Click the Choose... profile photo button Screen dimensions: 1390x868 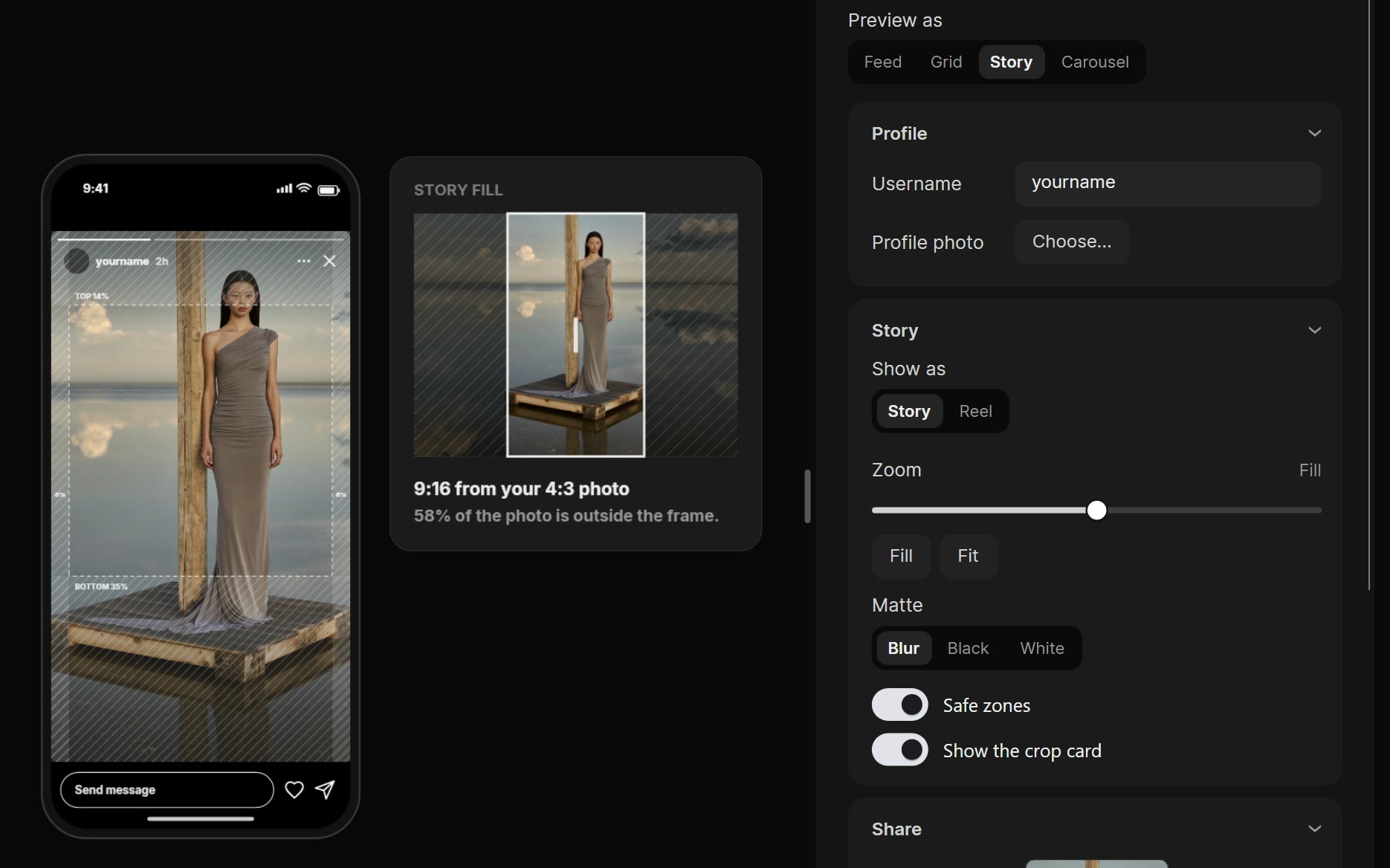1072,242
